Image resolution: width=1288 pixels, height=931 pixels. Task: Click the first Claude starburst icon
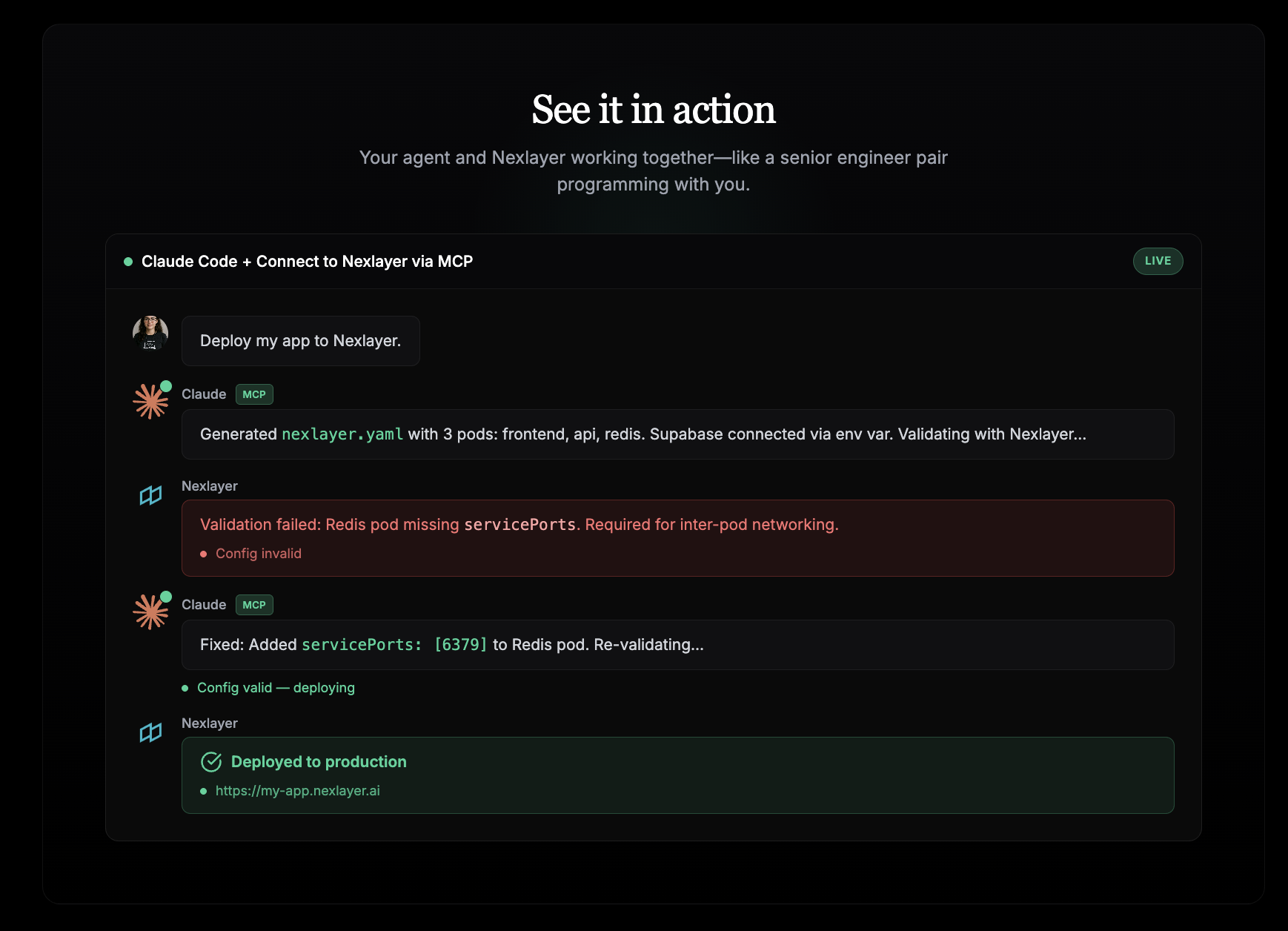click(150, 401)
